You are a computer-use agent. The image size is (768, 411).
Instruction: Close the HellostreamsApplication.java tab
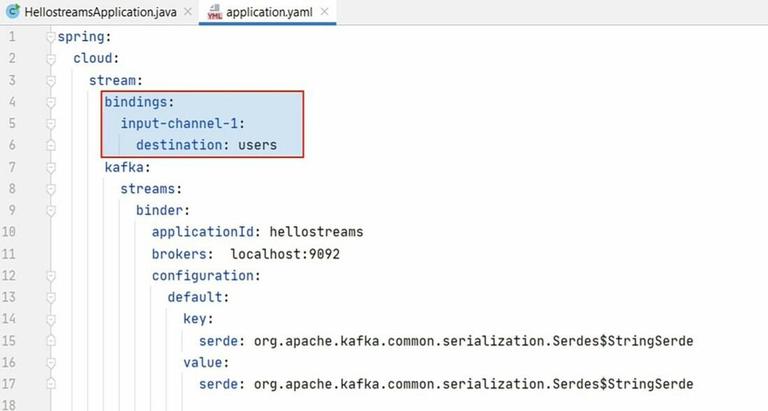coord(189,13)
